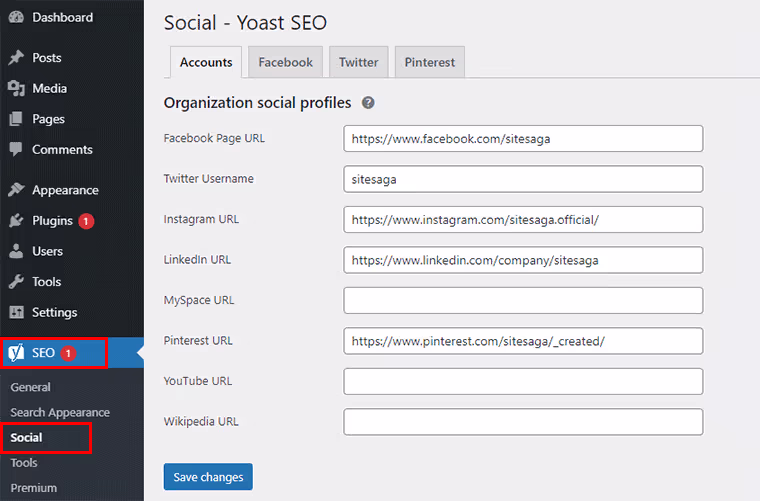Click the empty Wikipedia URL field
Image resolution: width=760 pixels, height=501 pixels.
[x=523, y=422]
